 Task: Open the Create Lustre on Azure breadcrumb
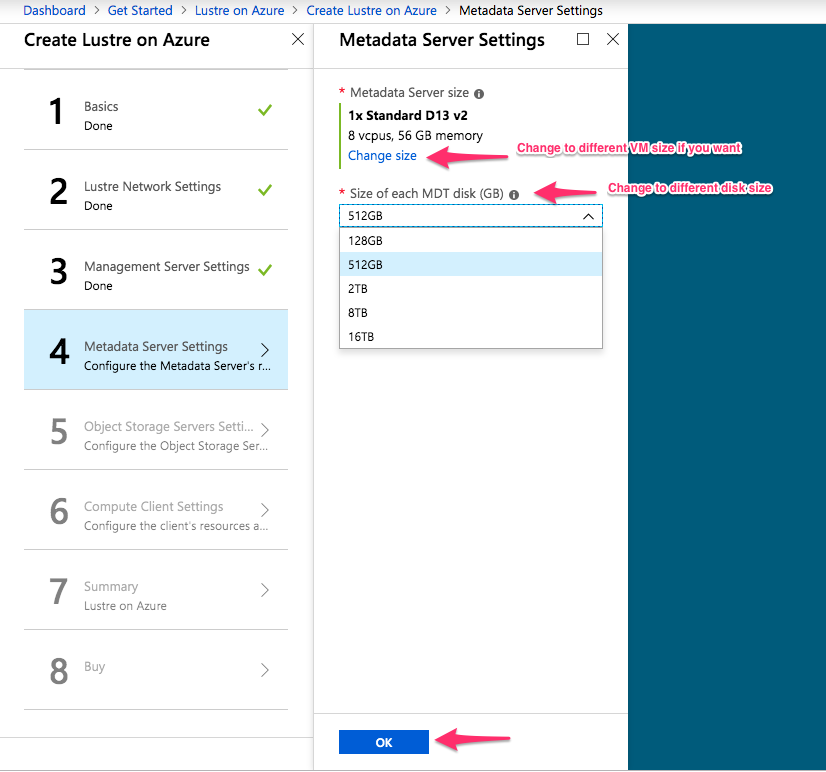tap(371, 11)
